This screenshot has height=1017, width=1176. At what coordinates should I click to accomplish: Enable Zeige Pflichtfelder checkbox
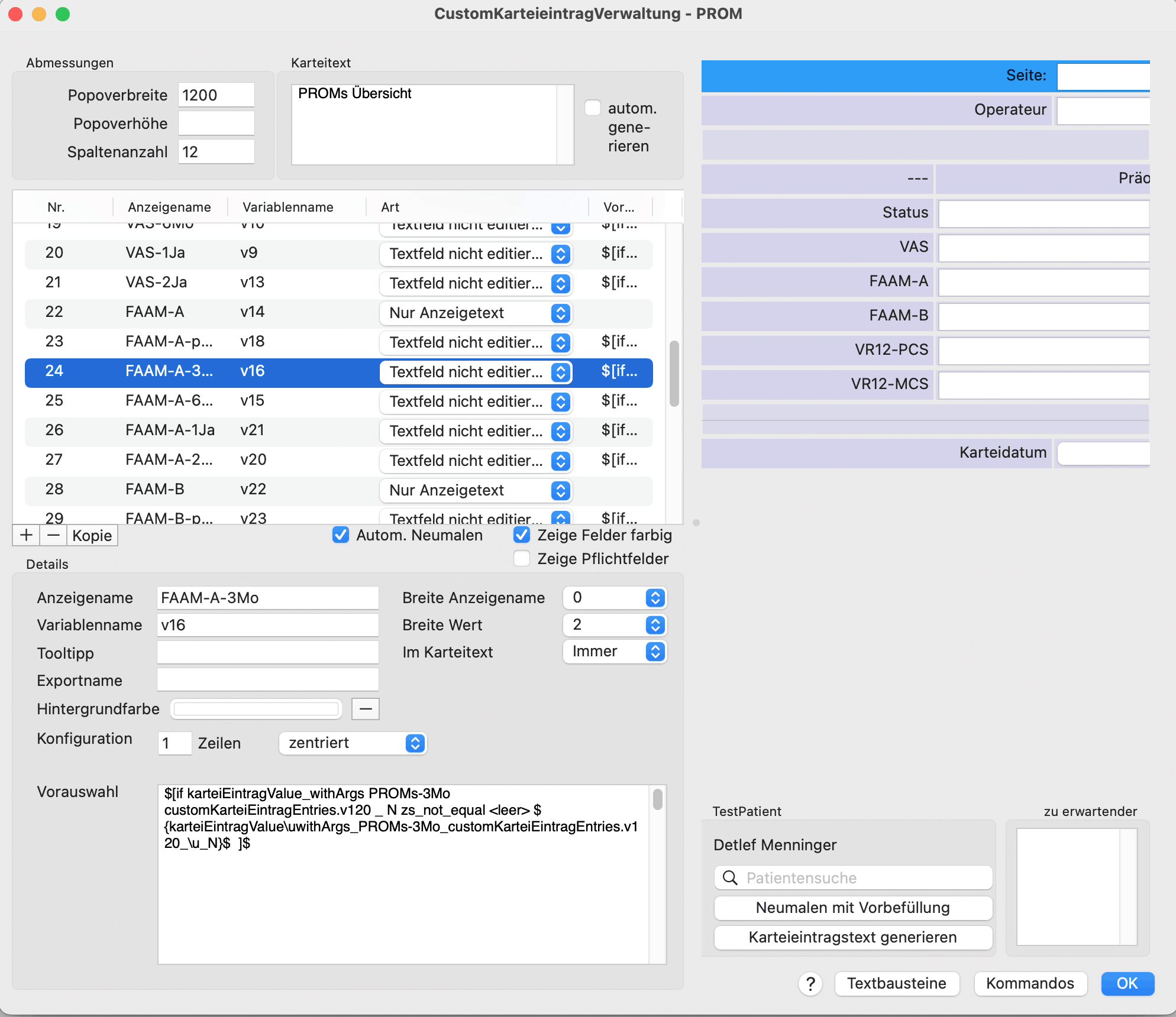pos(522,559)
